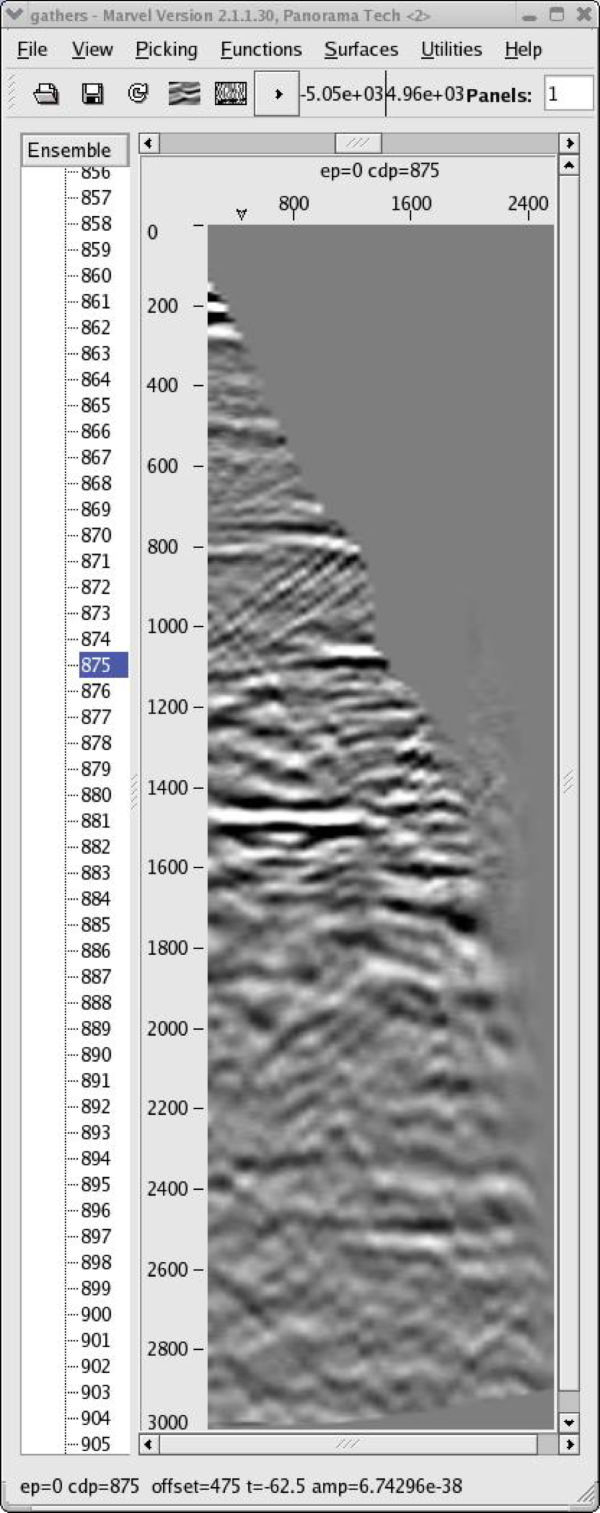Open the Surfaces menu
Viewport: 600px width, 1513px height.
[x=361, y=49]
